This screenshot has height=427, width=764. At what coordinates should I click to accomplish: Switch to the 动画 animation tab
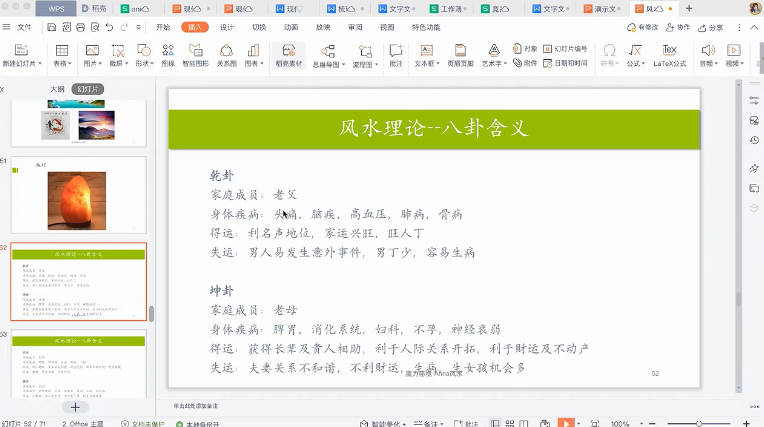pos(290,27)
